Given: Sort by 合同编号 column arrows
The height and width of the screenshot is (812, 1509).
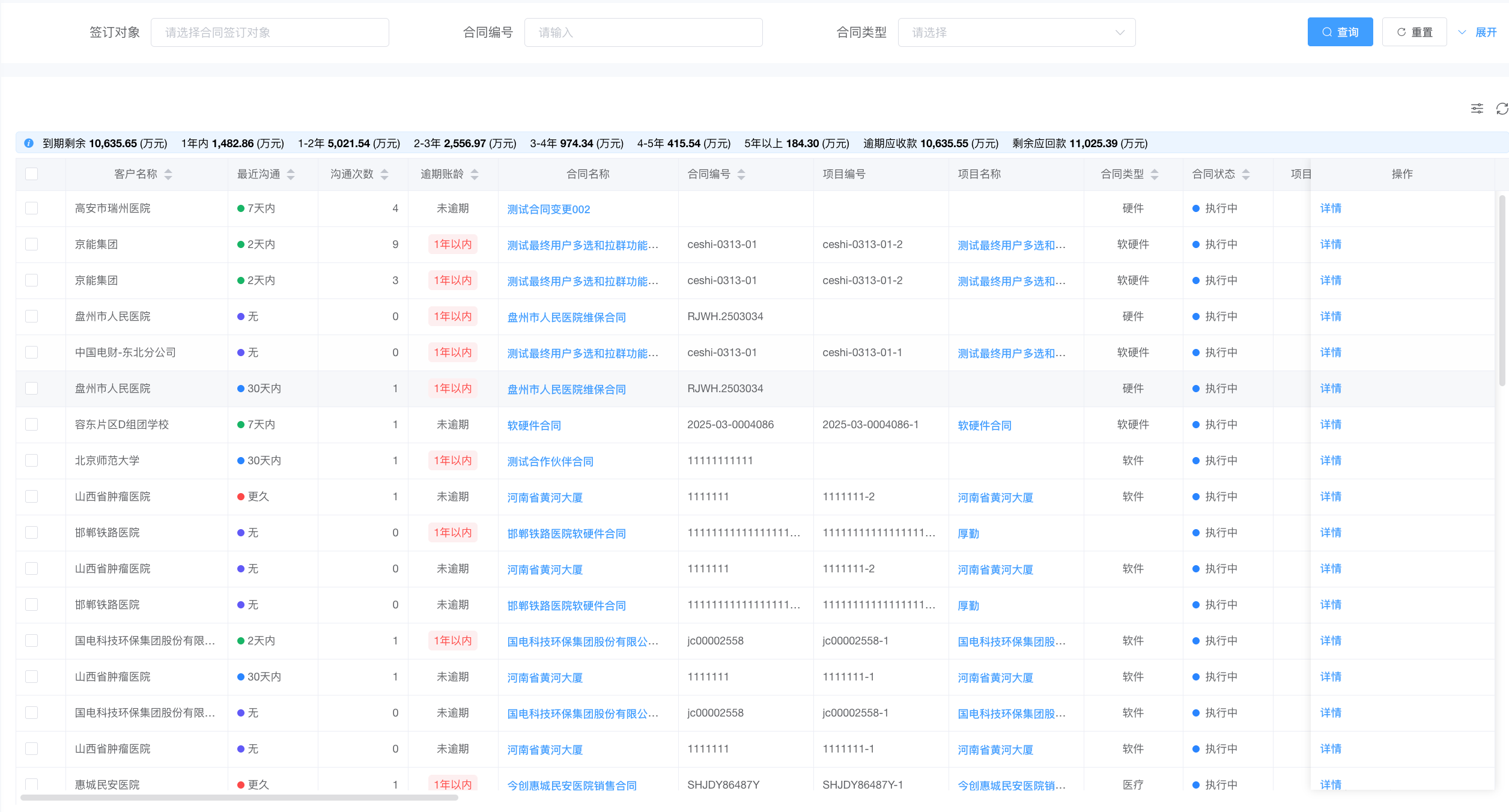Looking at the screenshot, I should [741, 174].
